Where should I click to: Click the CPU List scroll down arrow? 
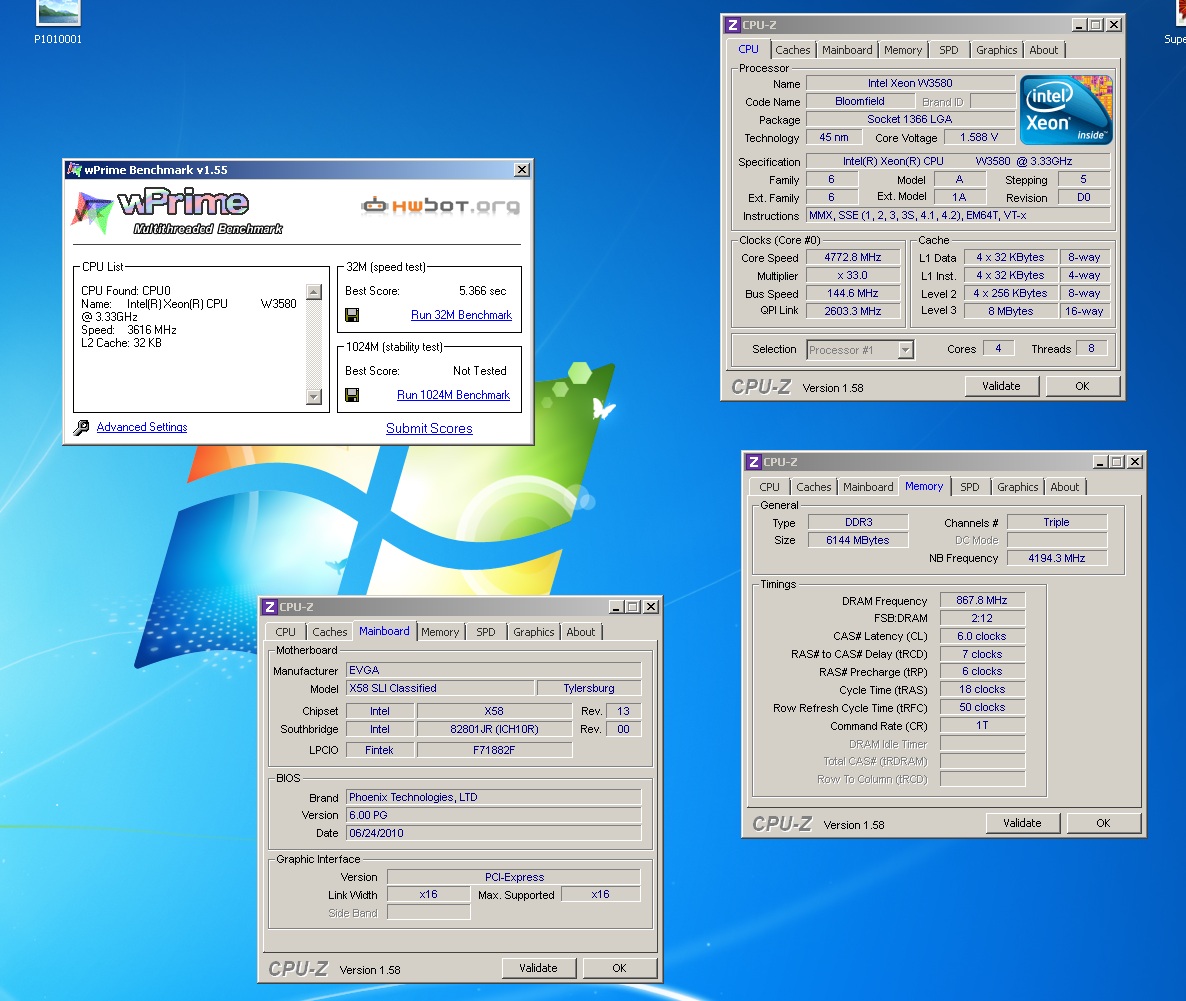[x=314, y=396]
